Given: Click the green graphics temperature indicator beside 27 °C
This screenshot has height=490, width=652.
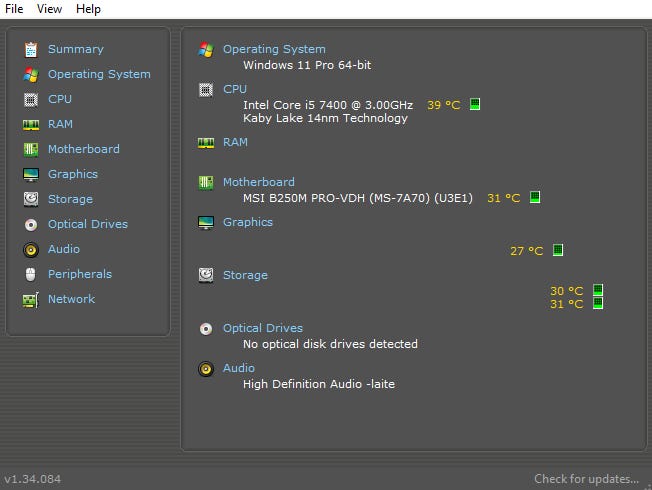Looking at the screenshot, I should 558,250.
